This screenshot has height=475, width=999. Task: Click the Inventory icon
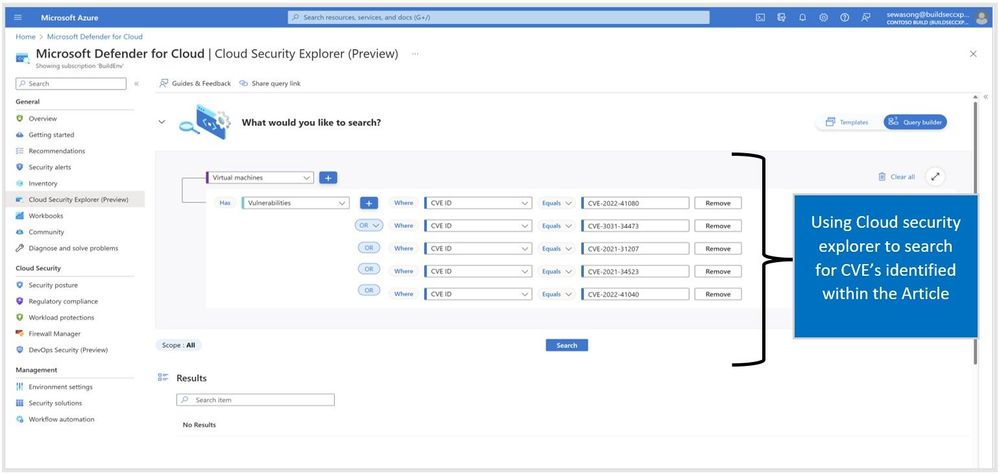(x=20, y=183)
